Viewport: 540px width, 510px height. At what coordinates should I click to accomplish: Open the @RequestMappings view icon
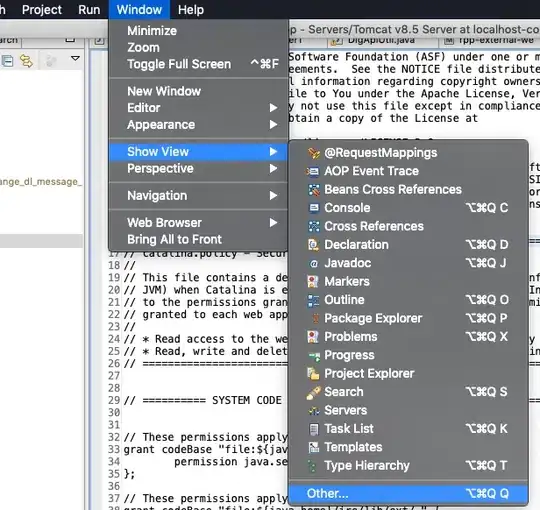click(x=313, y=153)
